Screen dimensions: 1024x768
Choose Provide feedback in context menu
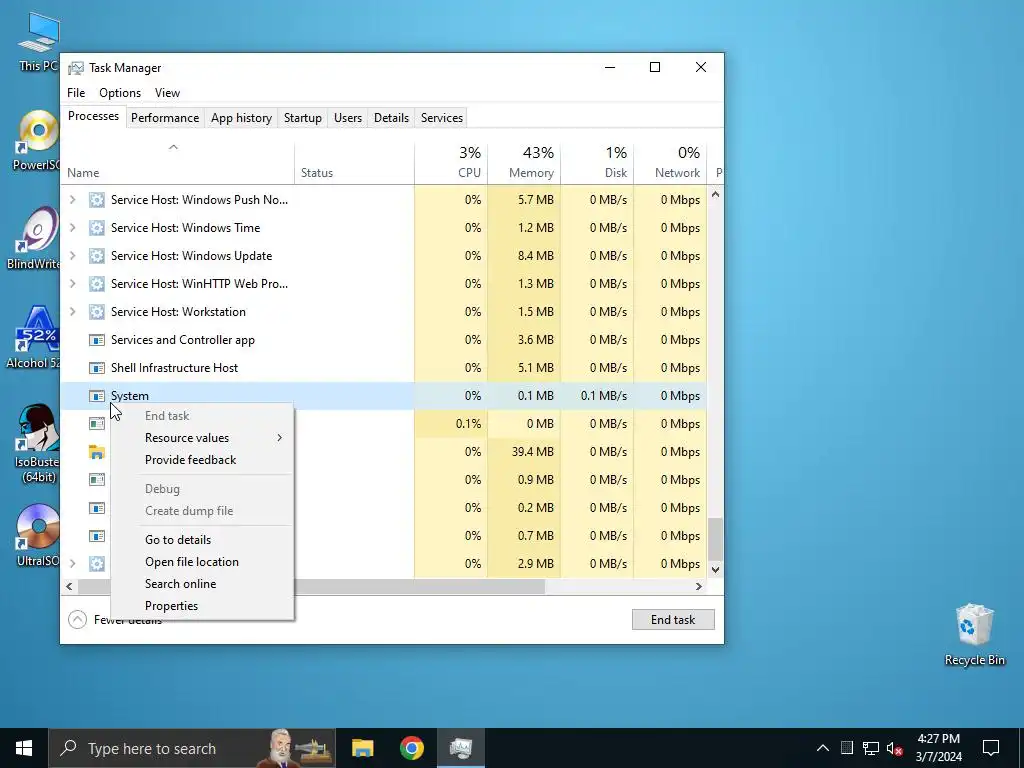202,460
